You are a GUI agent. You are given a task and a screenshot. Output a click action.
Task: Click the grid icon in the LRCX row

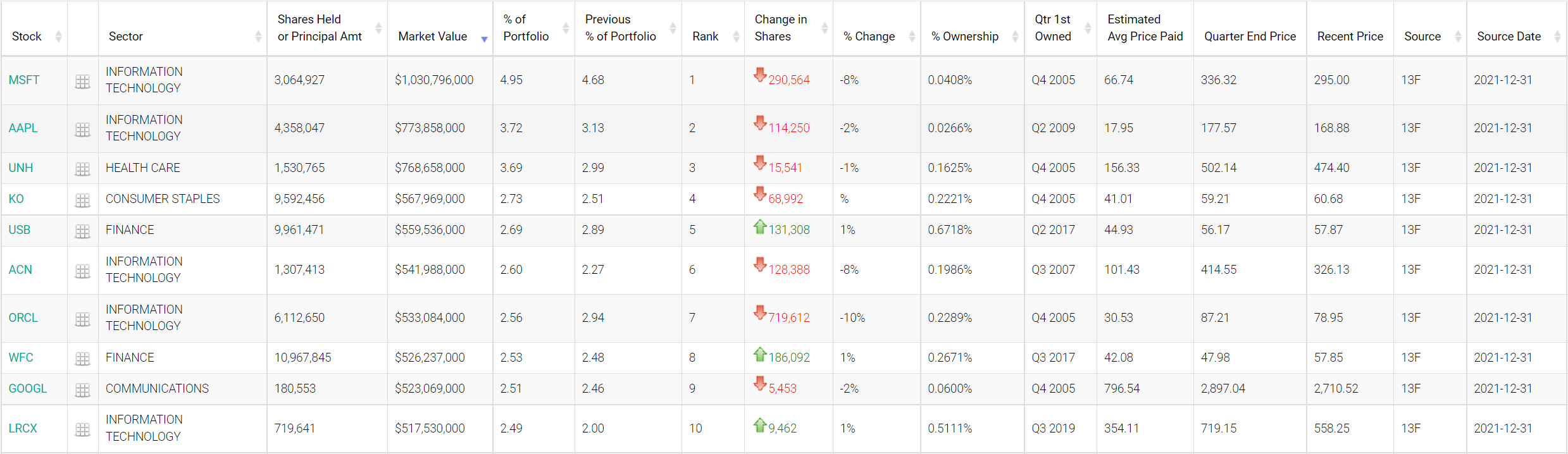click(x=82, y=430)
